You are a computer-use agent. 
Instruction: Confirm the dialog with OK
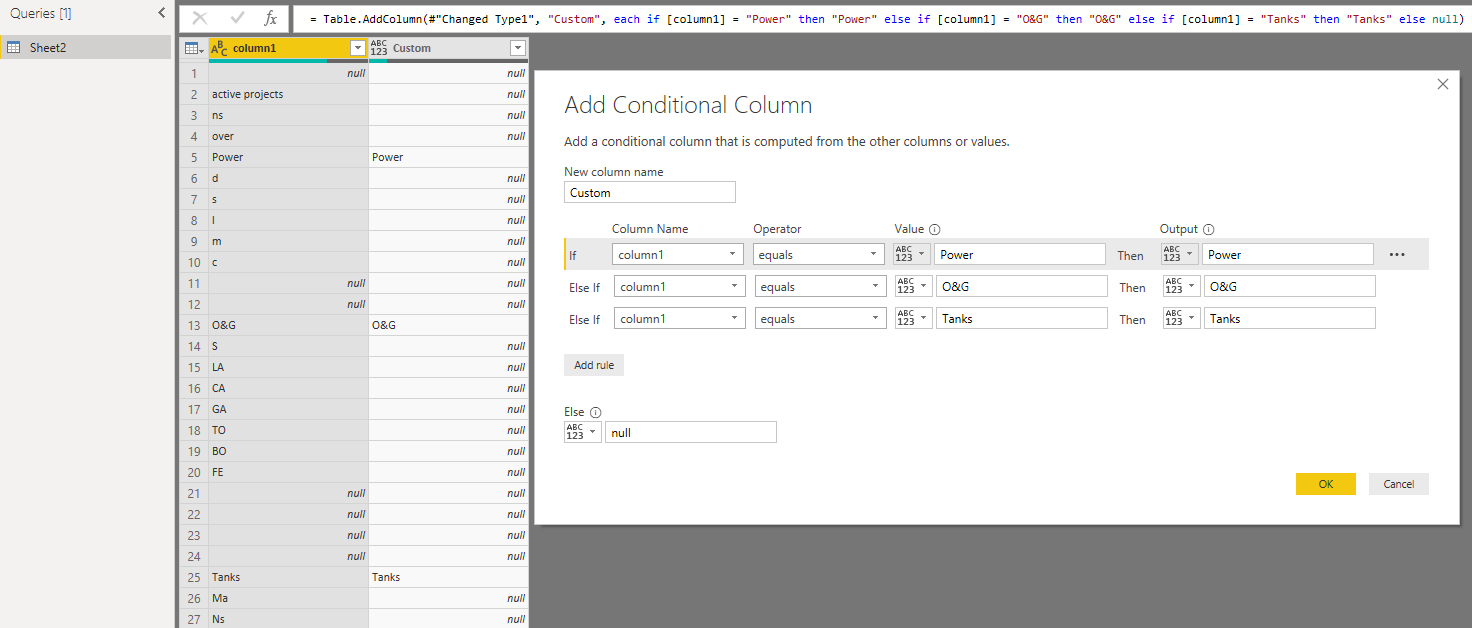point(1325,484)
